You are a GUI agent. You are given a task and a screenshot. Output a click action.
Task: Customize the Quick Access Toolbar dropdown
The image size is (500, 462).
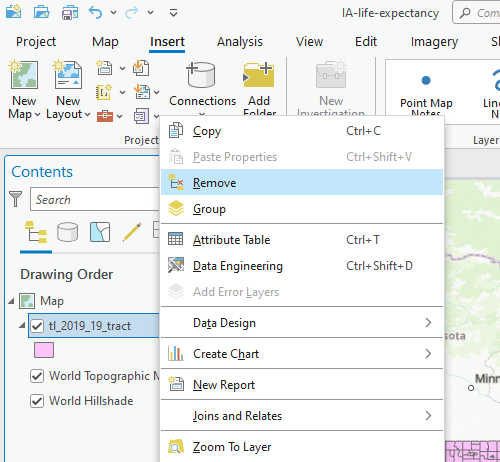[x=173, y=13]
